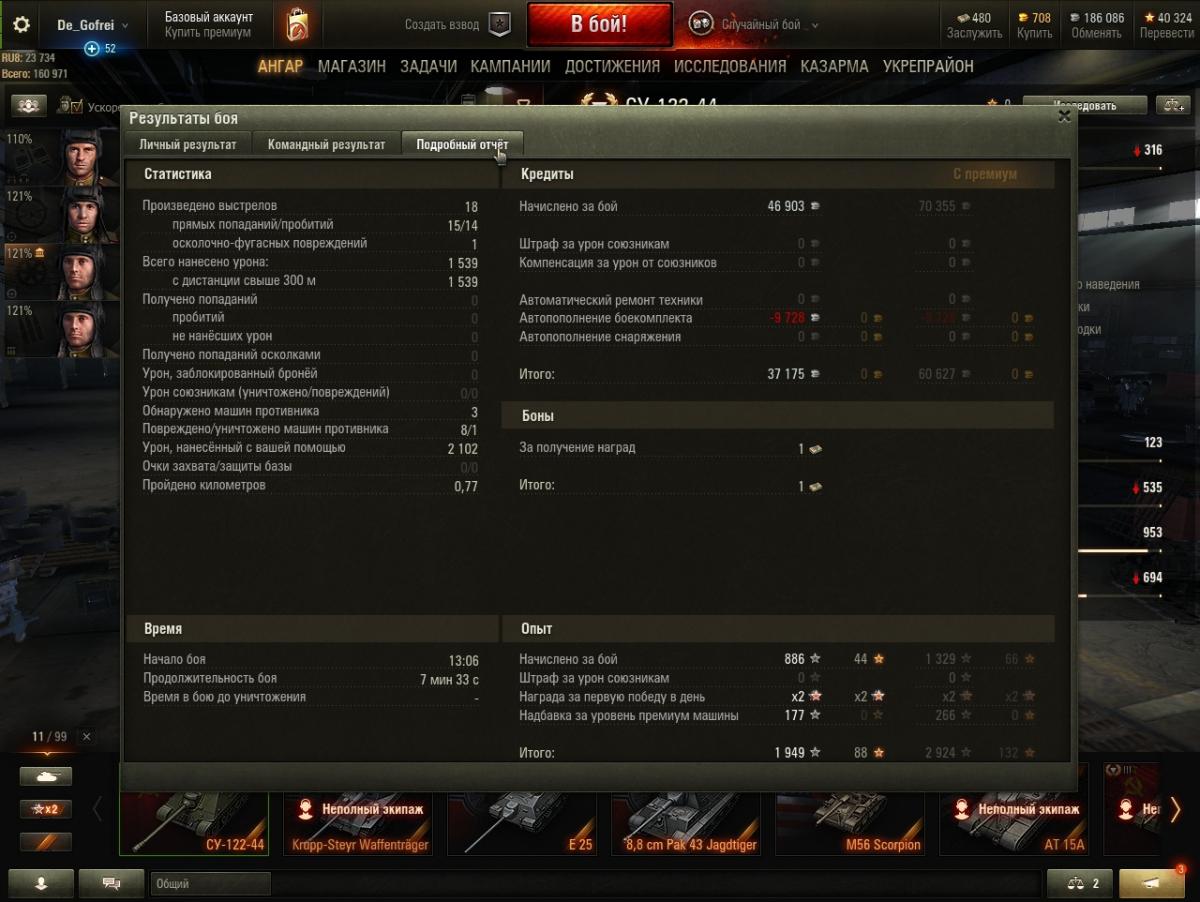Switch to Командный результат tab

[x=326, y=144]
